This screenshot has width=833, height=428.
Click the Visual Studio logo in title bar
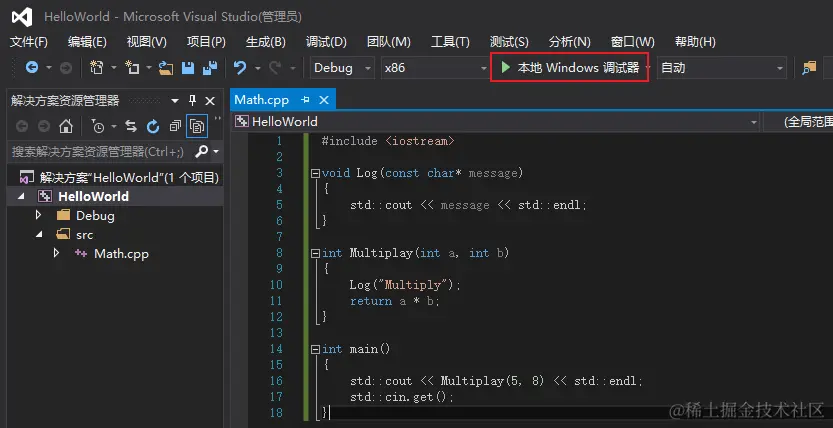pos(22,18)
